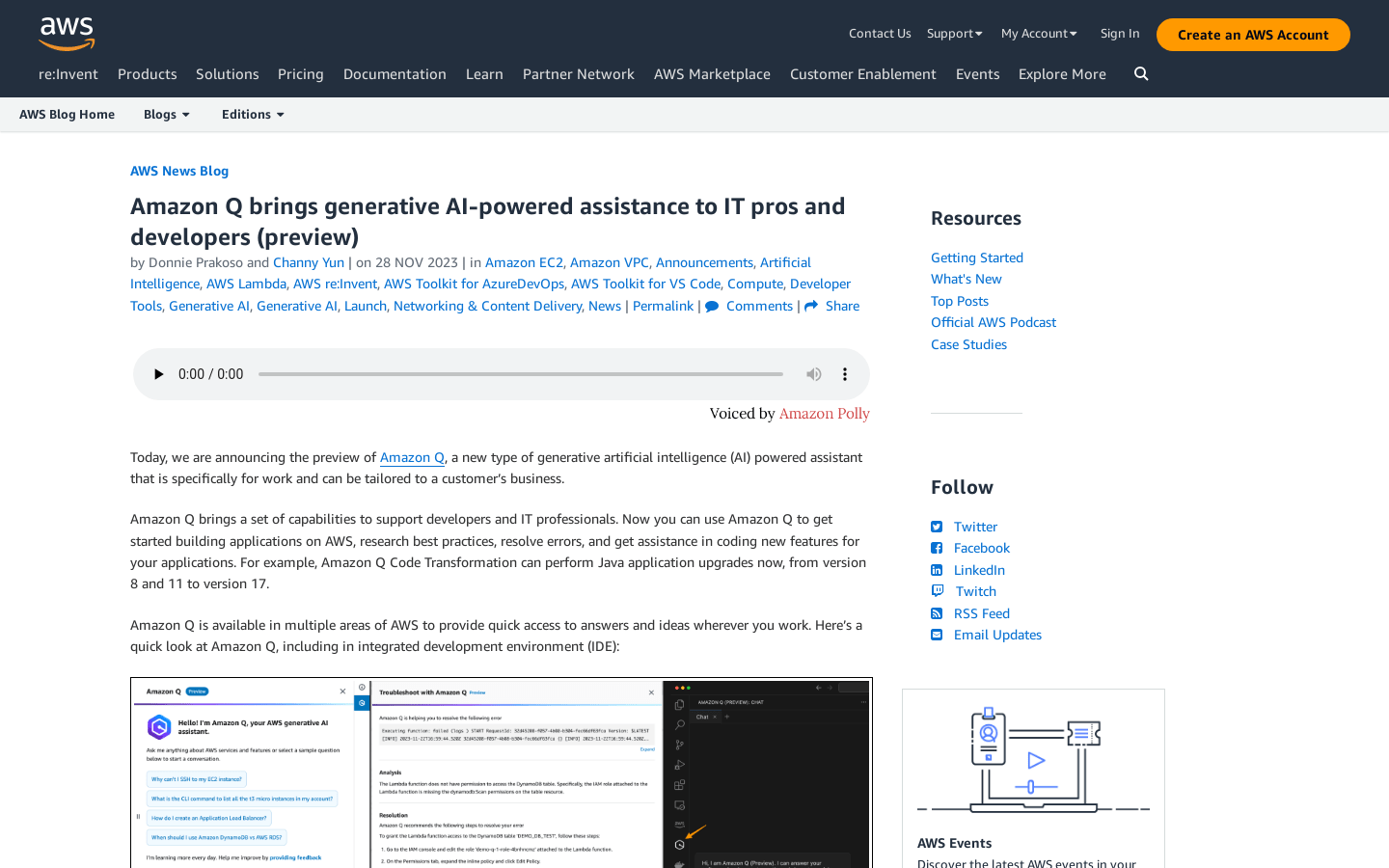Expand the My Account dropdown
The image size is (1389, 868).
pyautogui.click(x=1039, y=34)
